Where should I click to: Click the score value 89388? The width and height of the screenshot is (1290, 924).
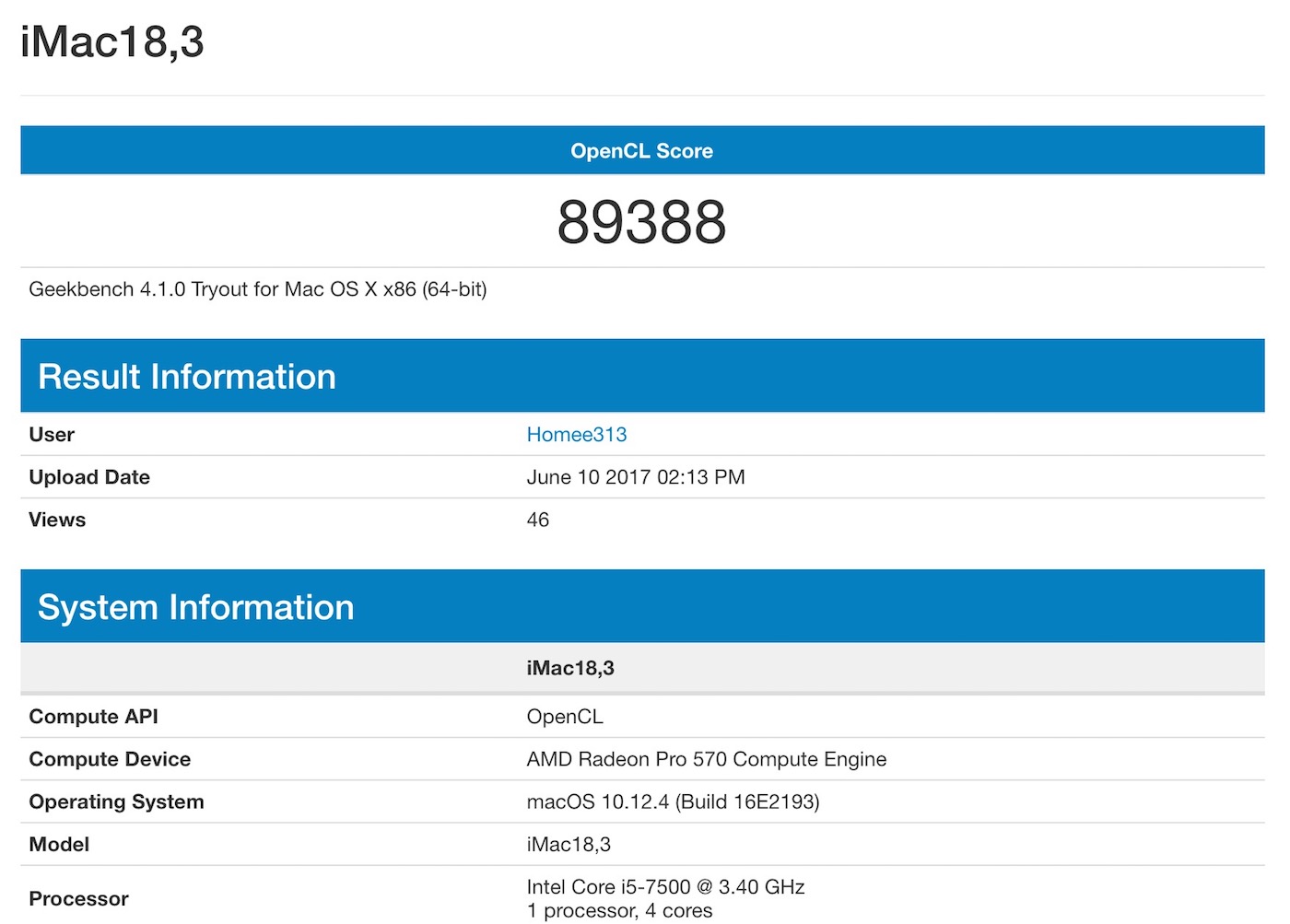641,222
